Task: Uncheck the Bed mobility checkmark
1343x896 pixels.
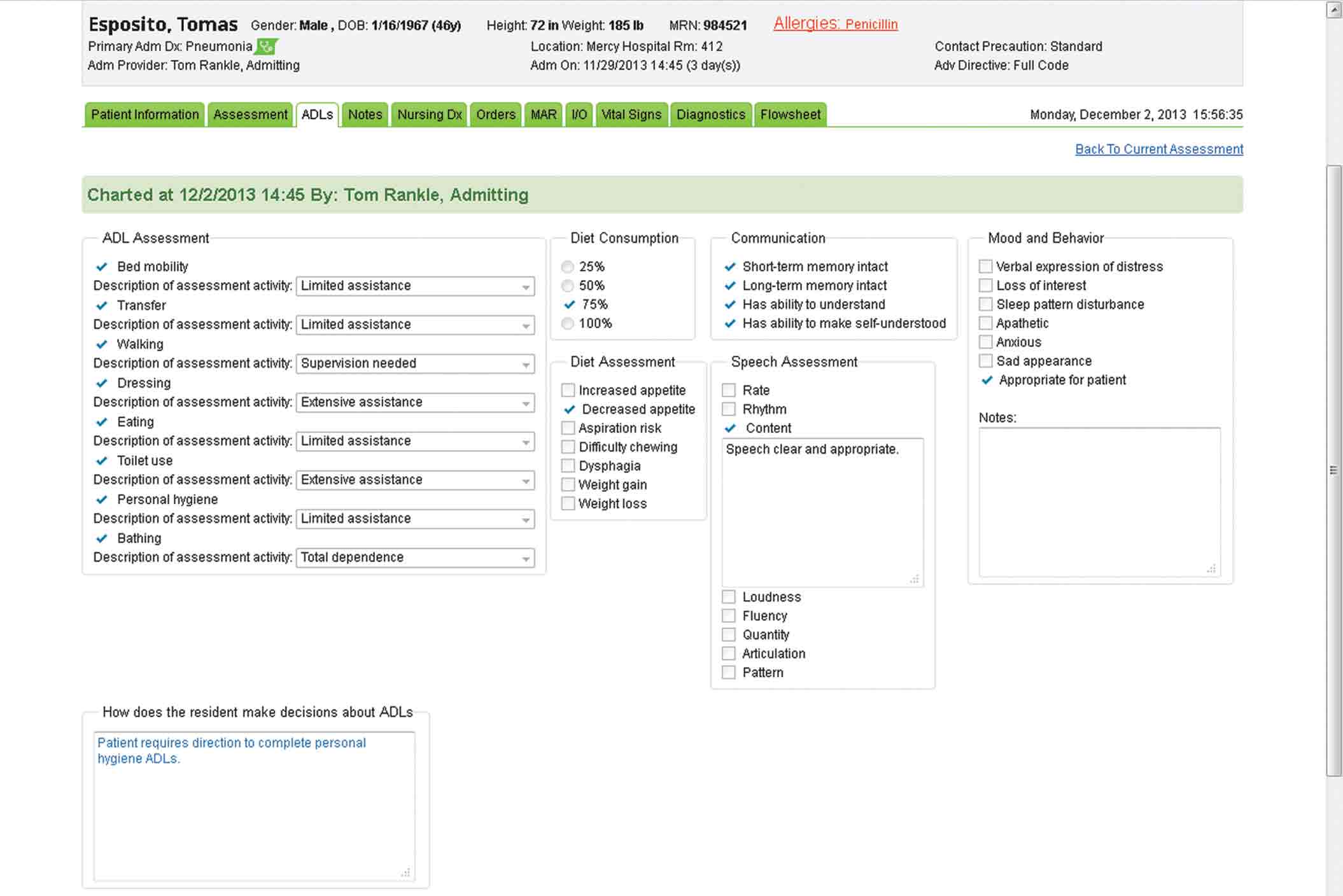Action: coord(101,267)
